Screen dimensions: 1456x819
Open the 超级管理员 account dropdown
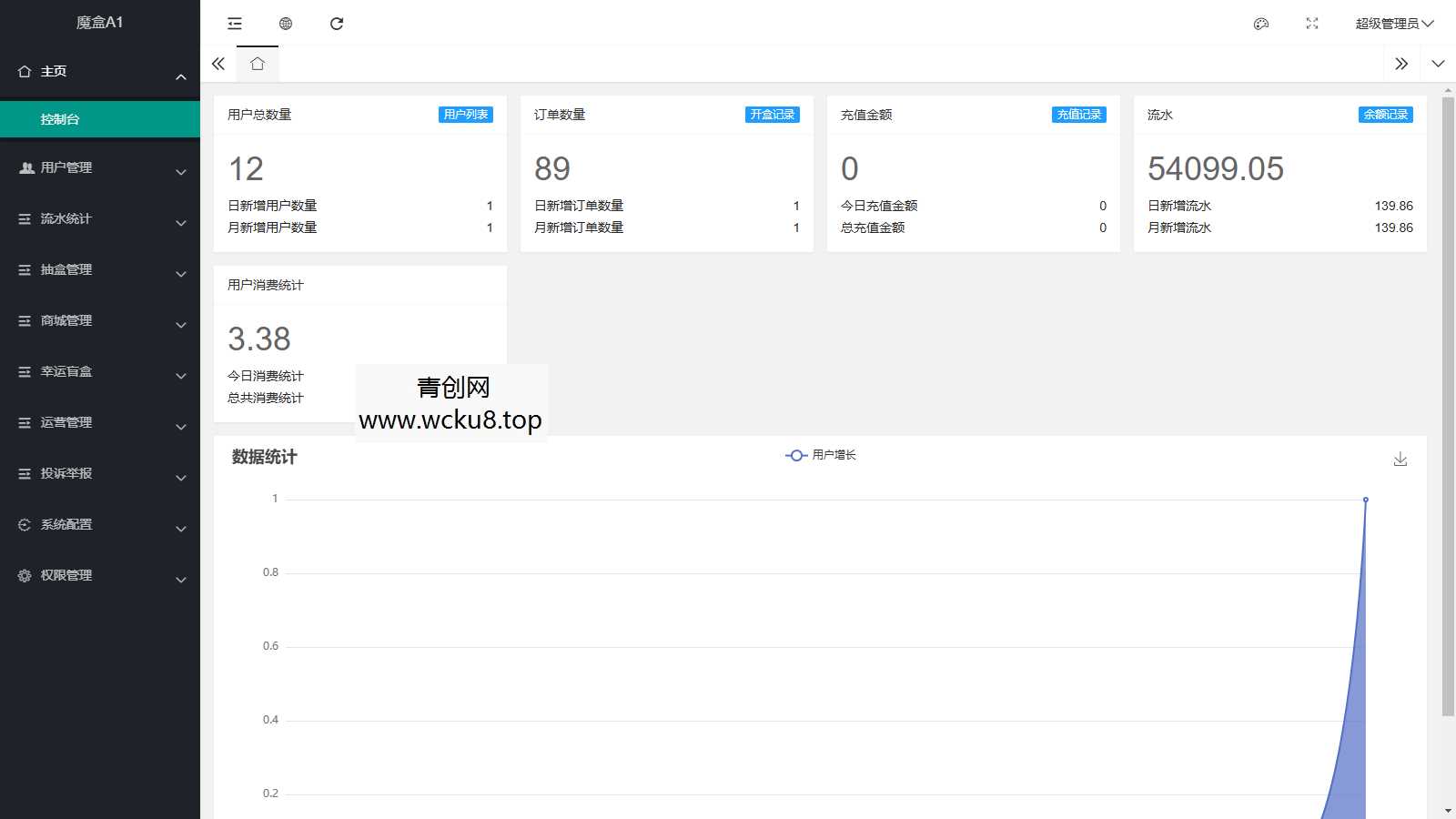pyautogui.click(x=1394, y=24)
